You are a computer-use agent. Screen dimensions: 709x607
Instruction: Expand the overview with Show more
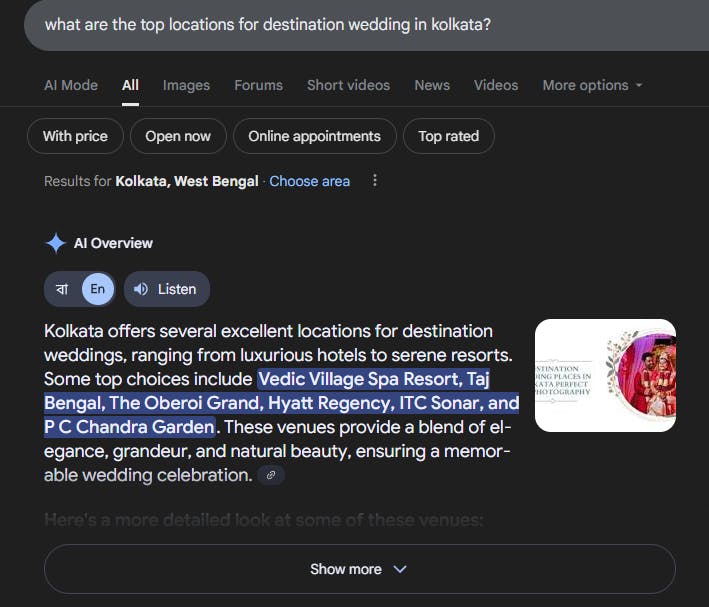[x=346, y=569]
